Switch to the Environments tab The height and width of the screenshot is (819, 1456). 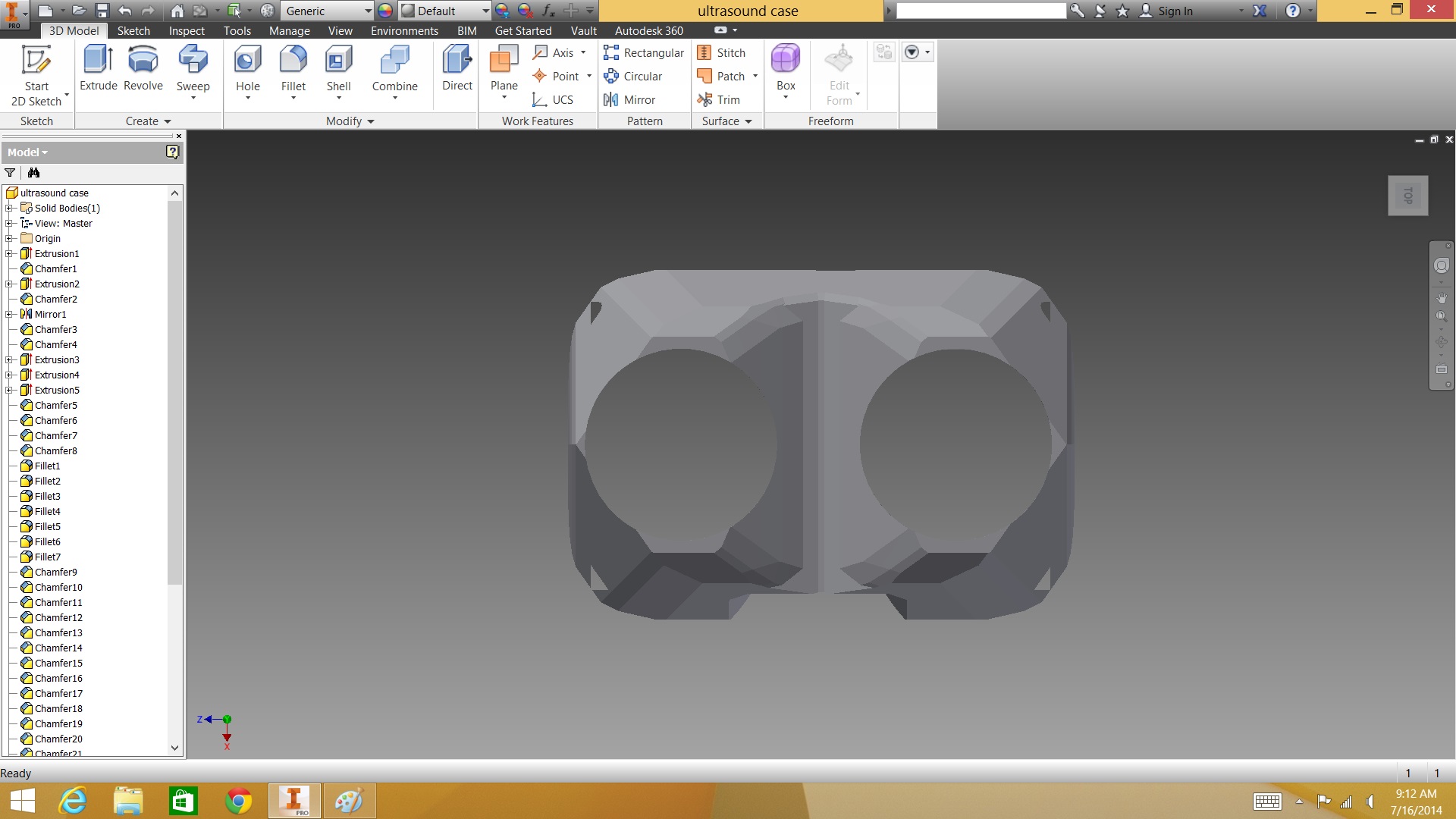click(404, 30)
